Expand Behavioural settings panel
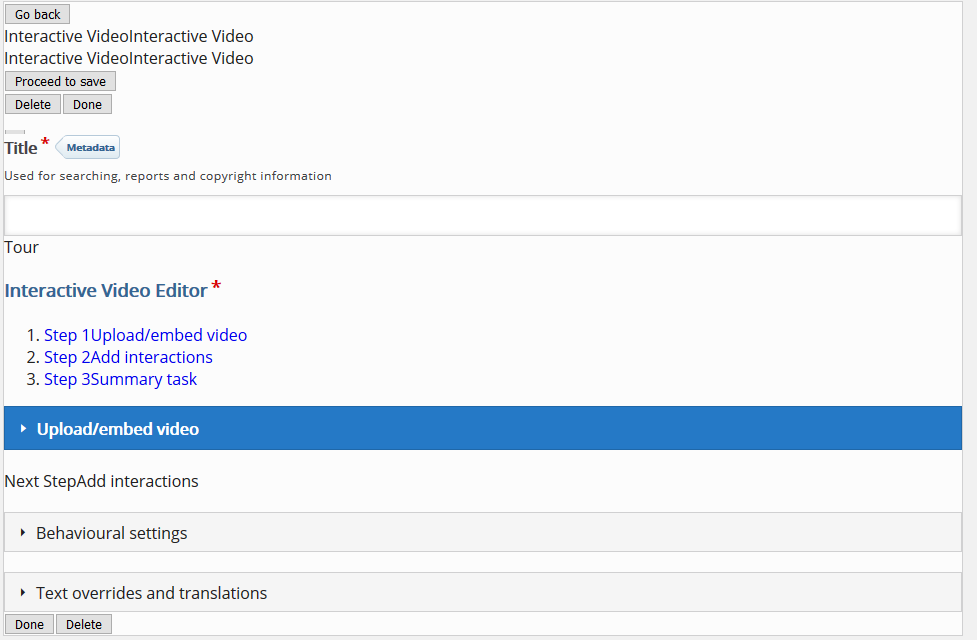The width and height of the screenshot is (977, 640). [x=483, y=532]
